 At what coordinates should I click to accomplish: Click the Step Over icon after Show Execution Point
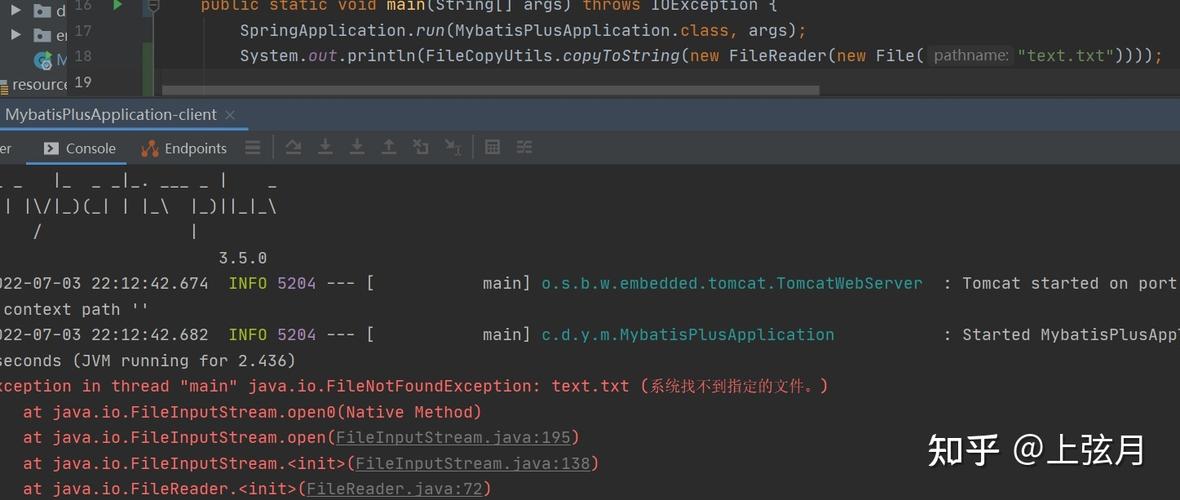click(x=325, y=148)
